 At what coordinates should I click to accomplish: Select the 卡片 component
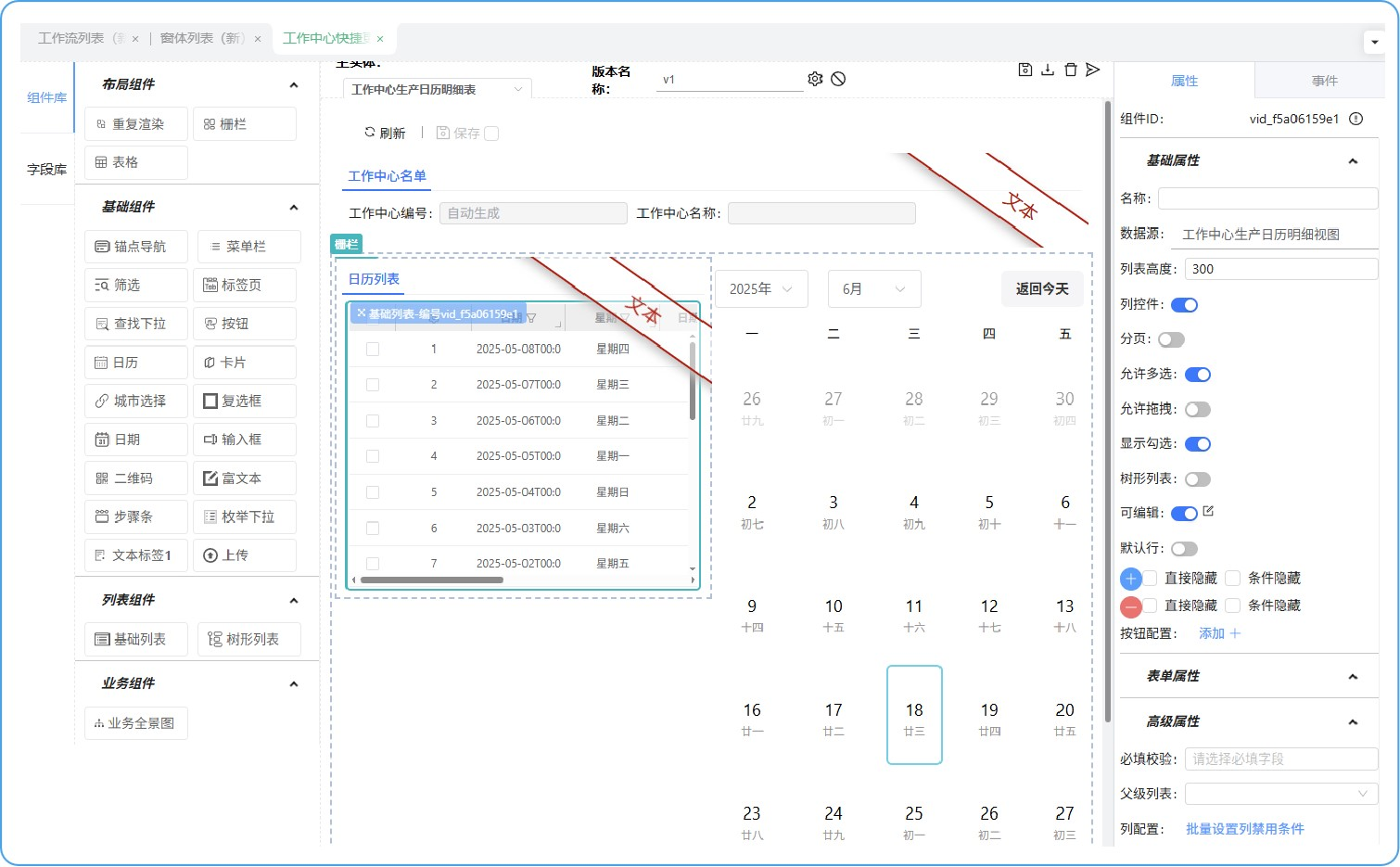coord(245,363)
